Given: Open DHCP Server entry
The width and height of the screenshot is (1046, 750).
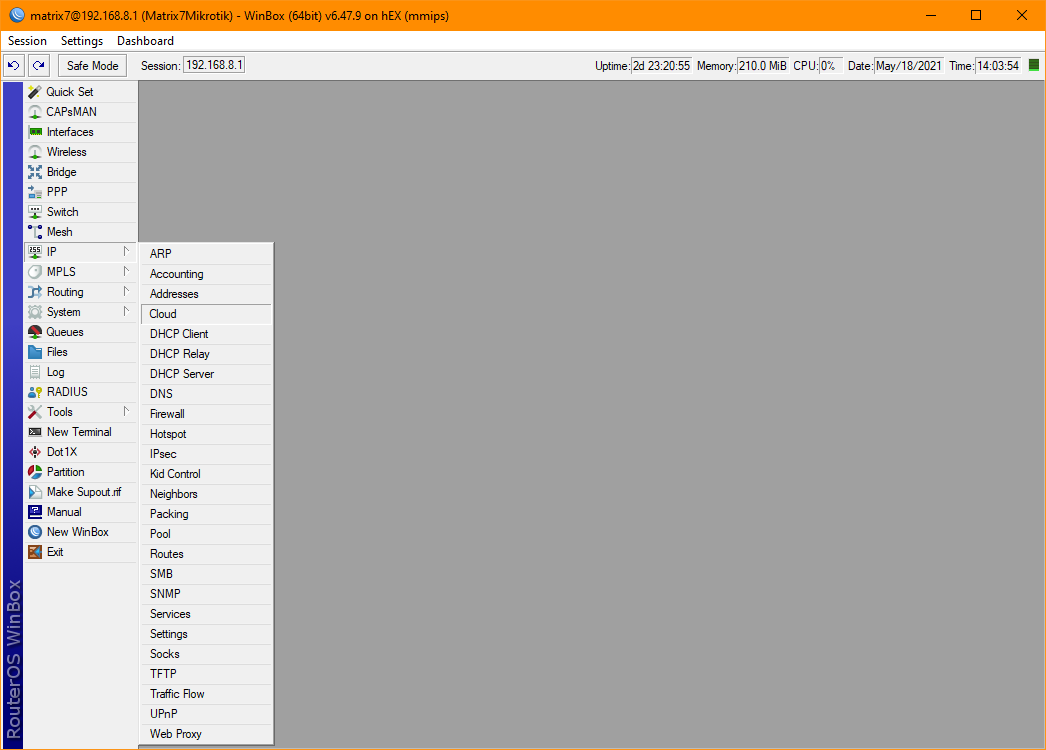Looking at the screenshot, I should tap(206, 374).
